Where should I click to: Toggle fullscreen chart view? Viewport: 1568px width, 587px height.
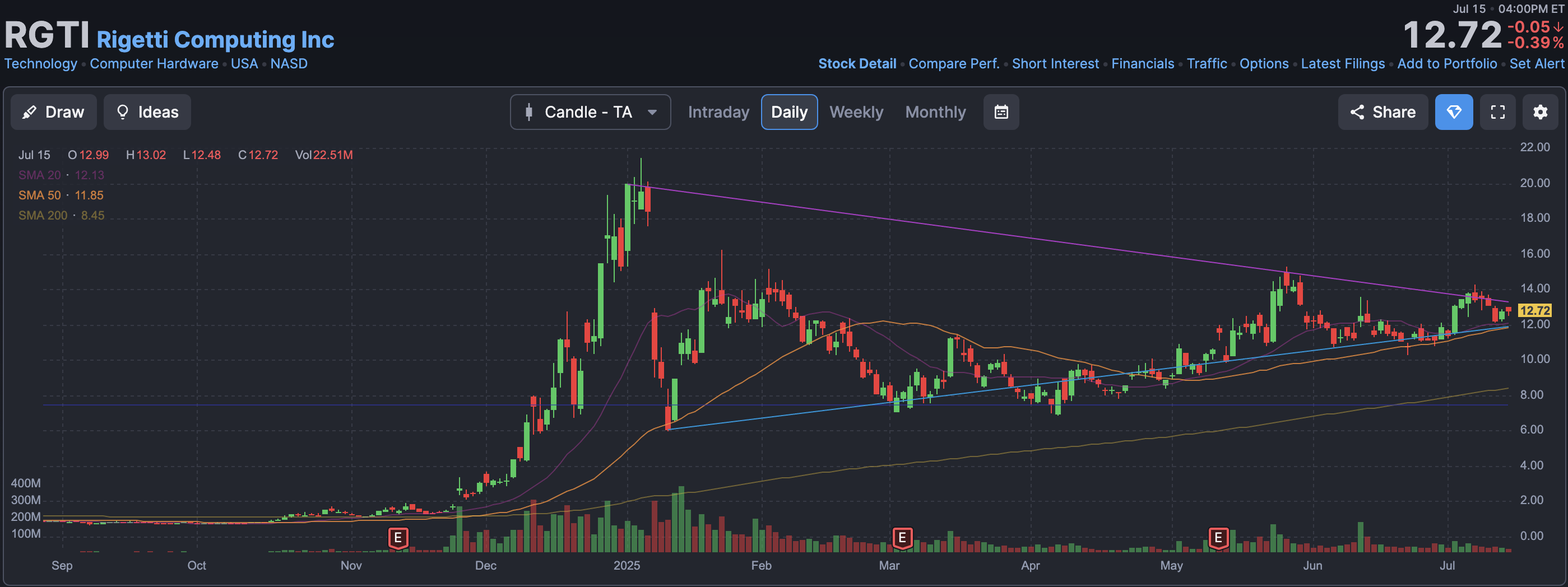tap(1498, 112)
